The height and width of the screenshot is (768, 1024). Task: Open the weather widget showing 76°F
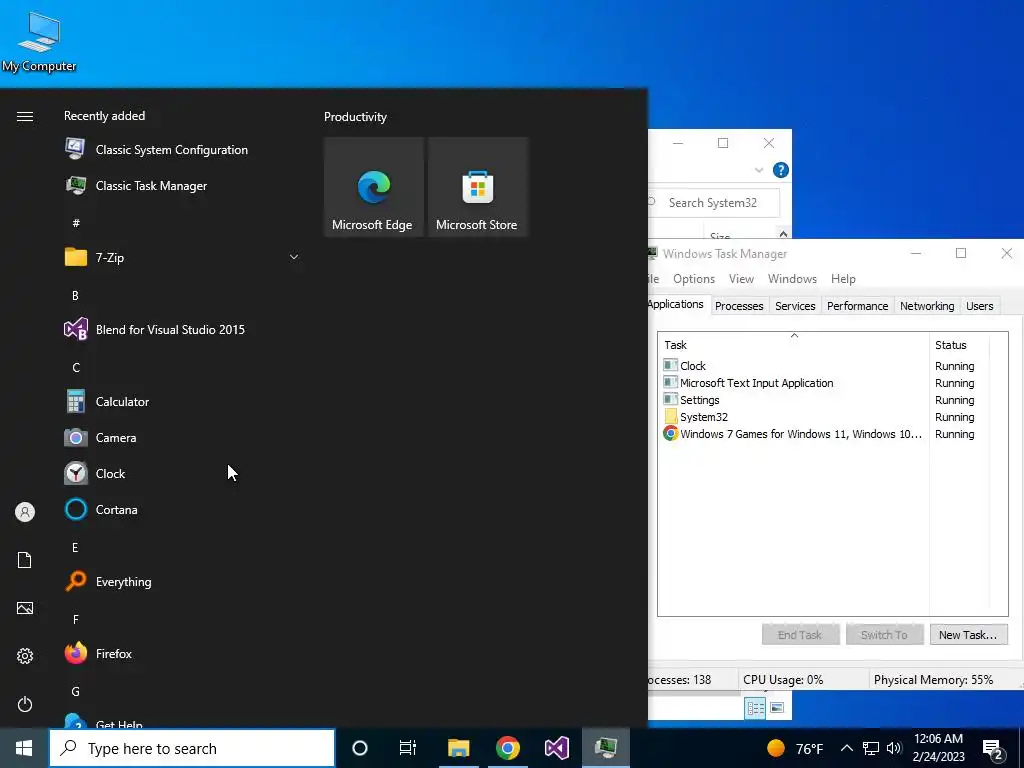click(795, 748)
